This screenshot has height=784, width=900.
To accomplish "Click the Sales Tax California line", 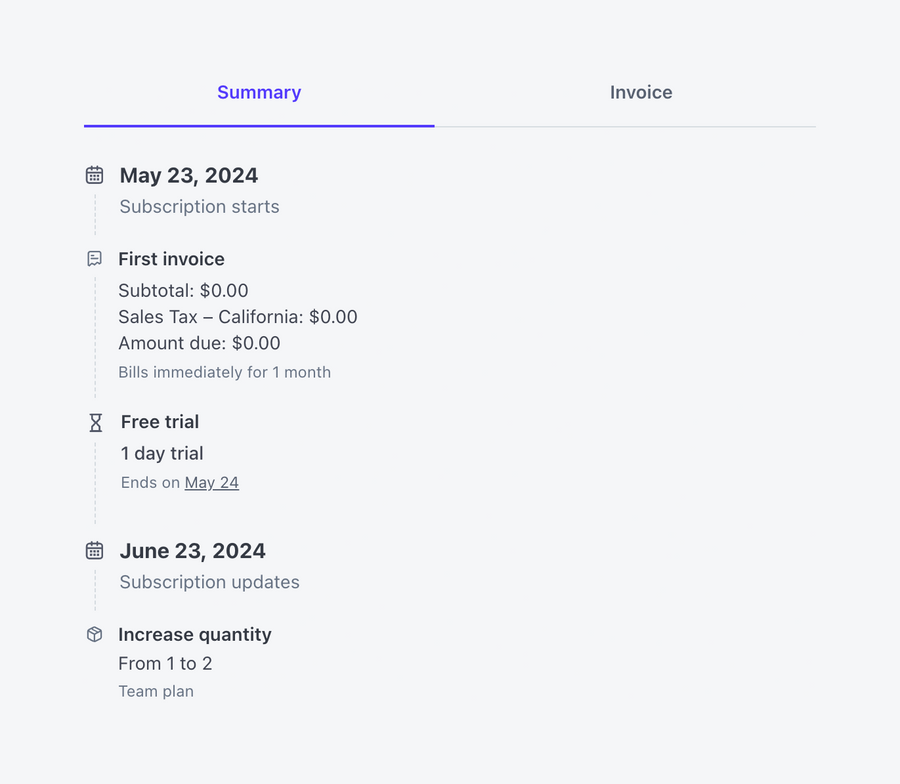I will pyautogui.click(x=237, y=316).
